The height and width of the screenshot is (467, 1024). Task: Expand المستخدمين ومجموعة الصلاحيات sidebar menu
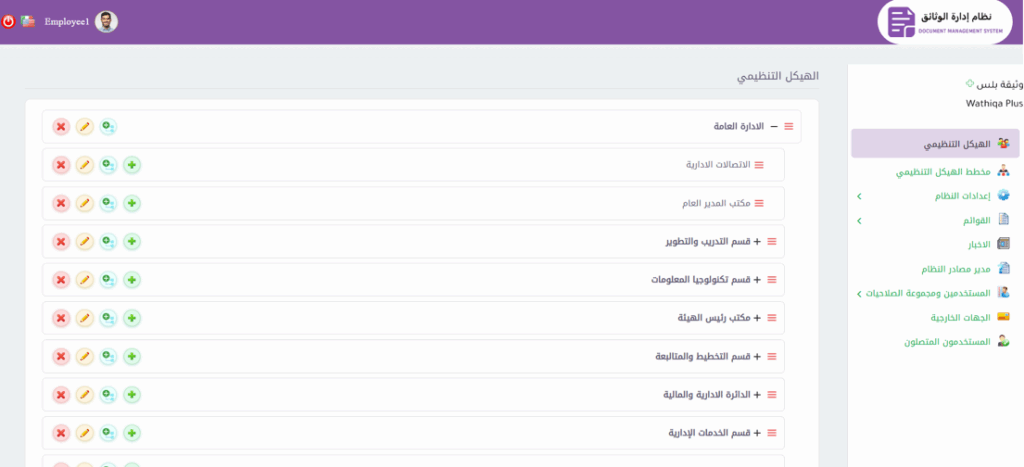859,294
